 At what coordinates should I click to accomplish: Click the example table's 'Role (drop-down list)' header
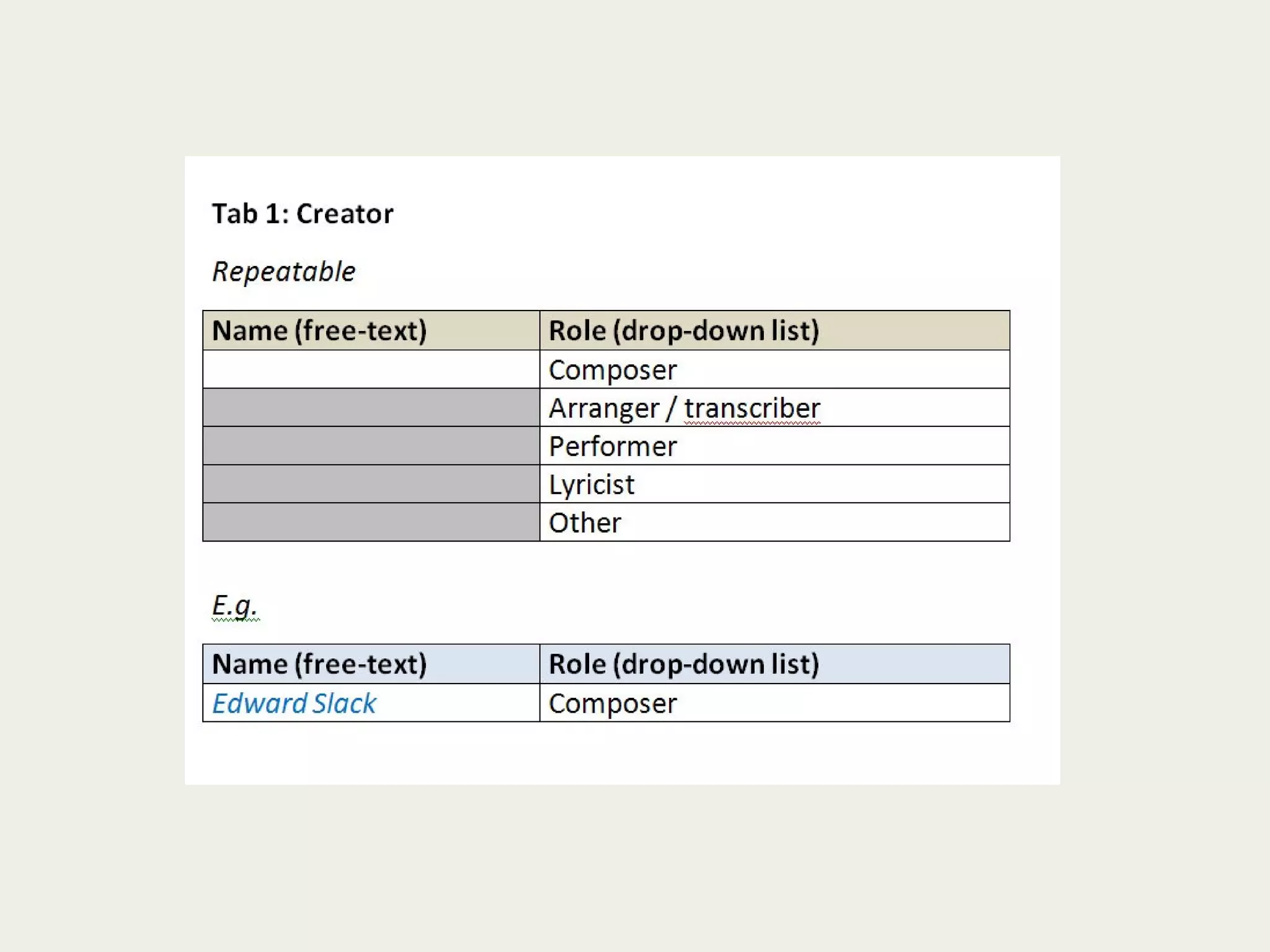tap(775, 664)
